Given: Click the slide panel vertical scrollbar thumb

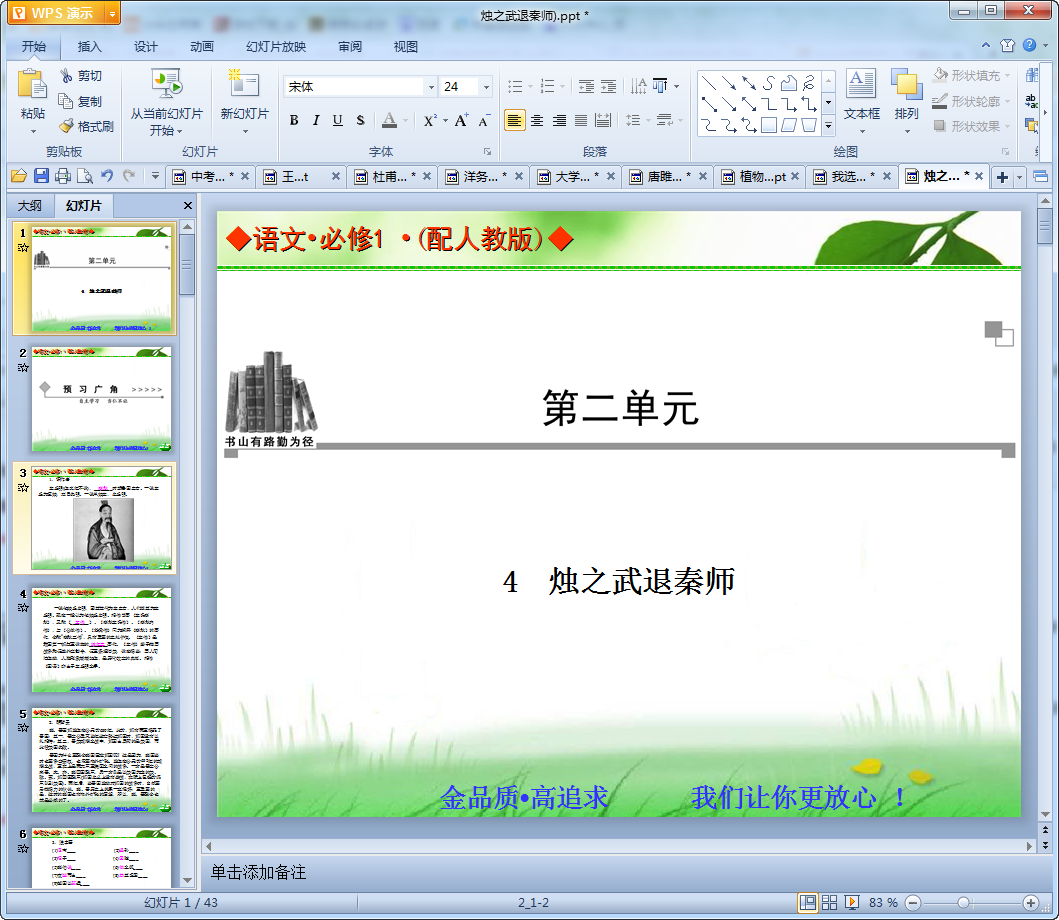Looking at the screenshot, I should (187, 264).
